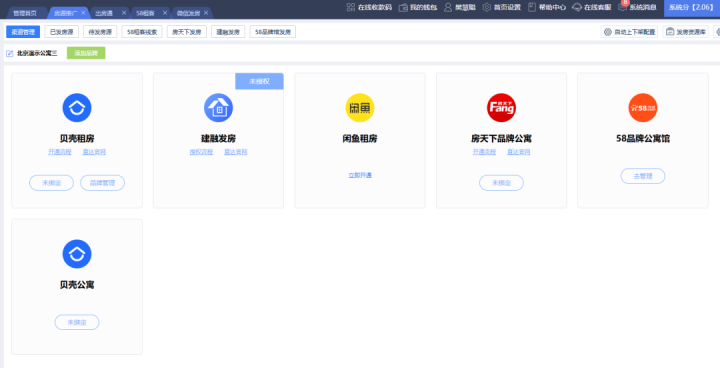
Task: Switch to the 微信发房 tab
Action: click(x=188, y=13)
